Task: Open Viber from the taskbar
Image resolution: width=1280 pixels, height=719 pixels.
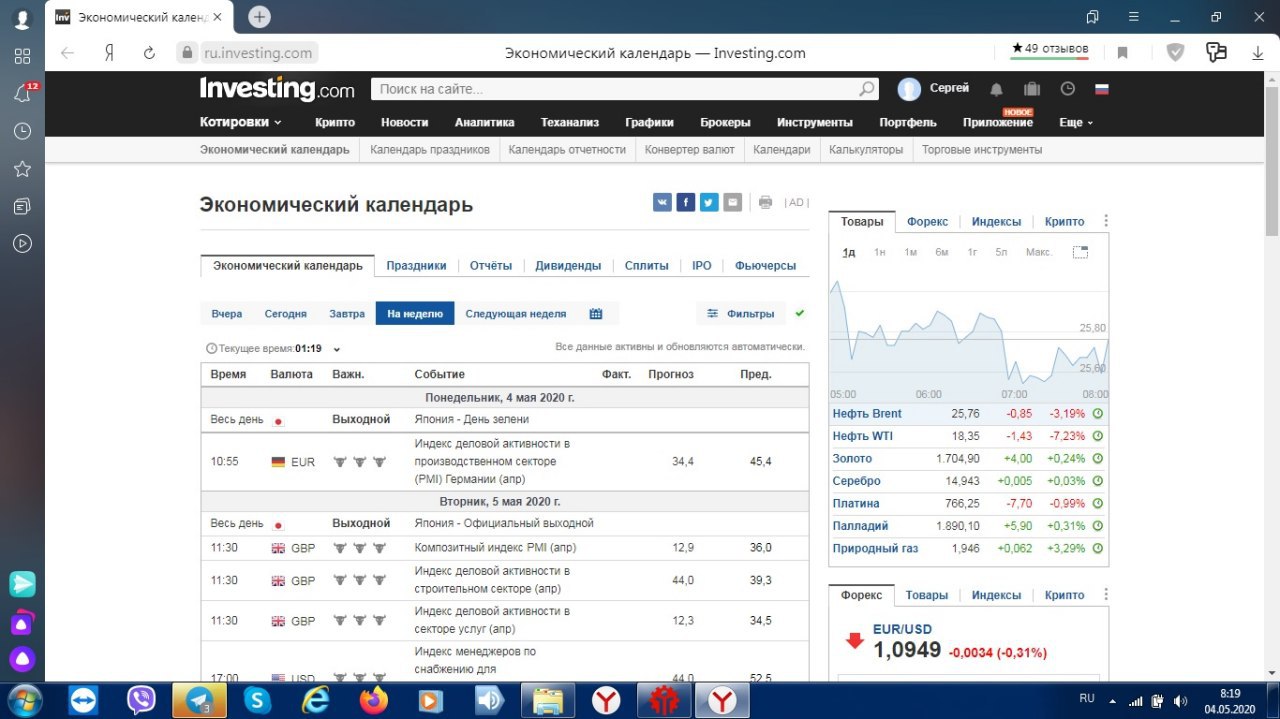Action: click(x=141, y=700)
